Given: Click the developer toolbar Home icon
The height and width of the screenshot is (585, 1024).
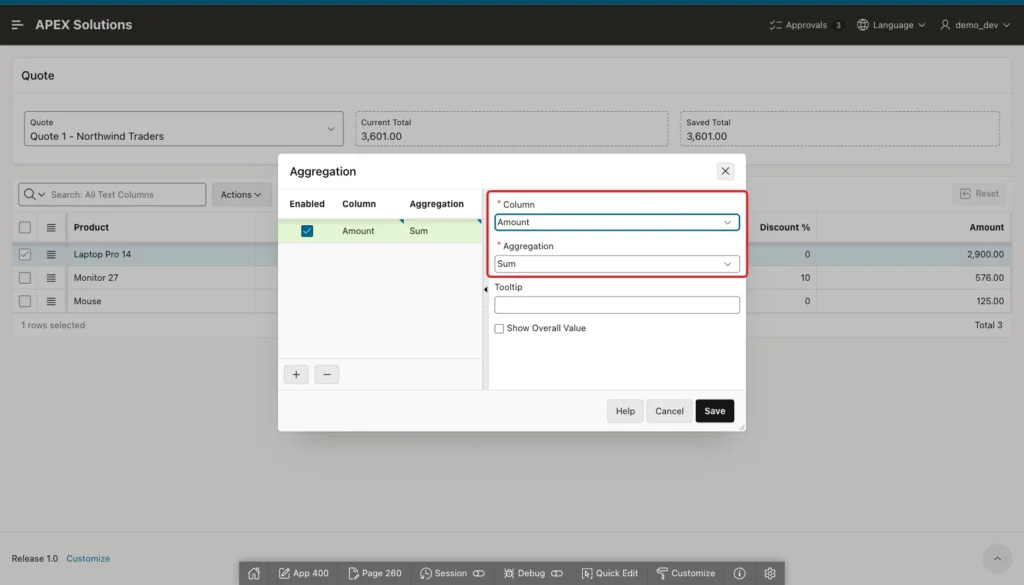Looking at the screenshot, I should (254, 573).
